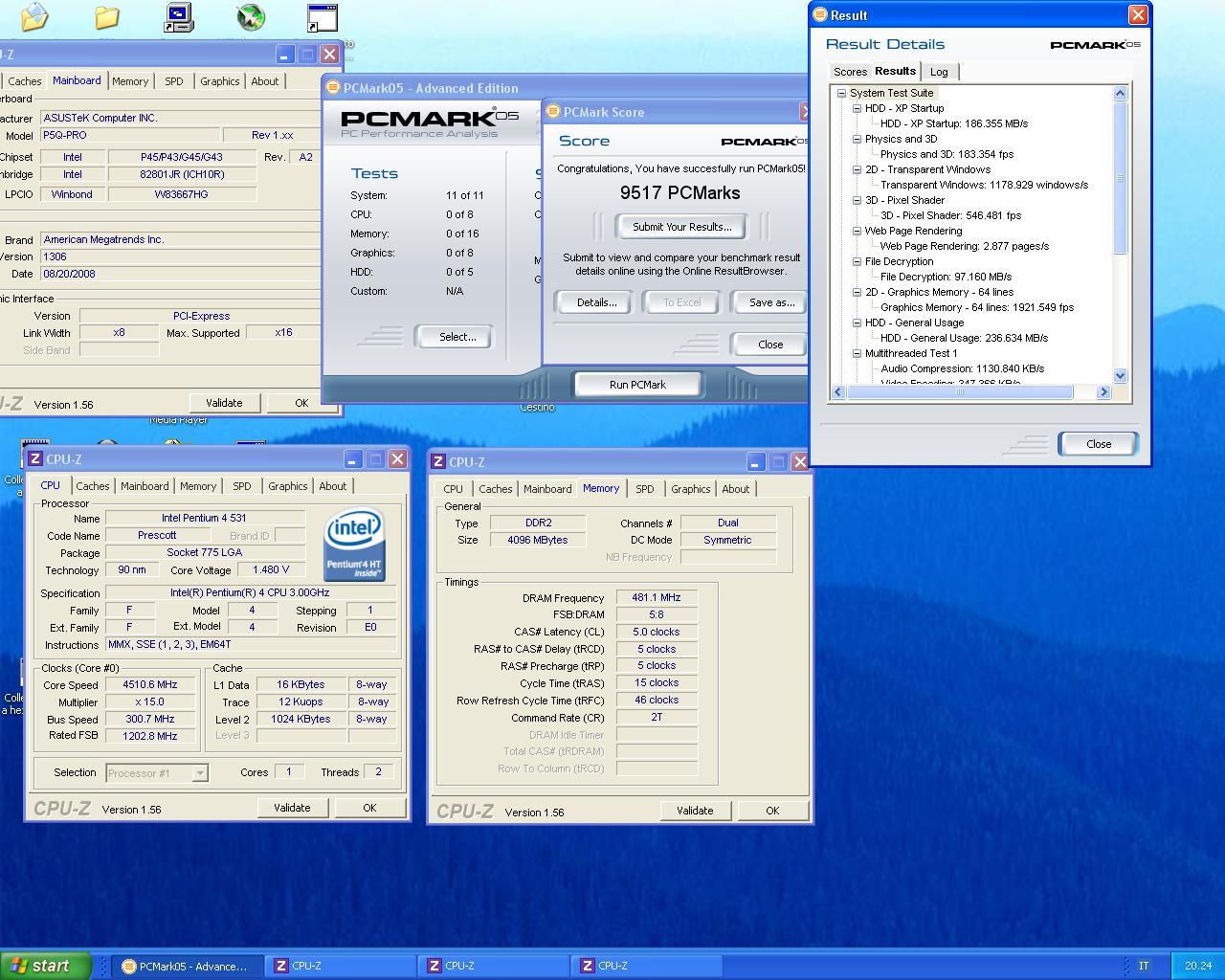Minimize the CPU-Z Memory window

(755, 462)
